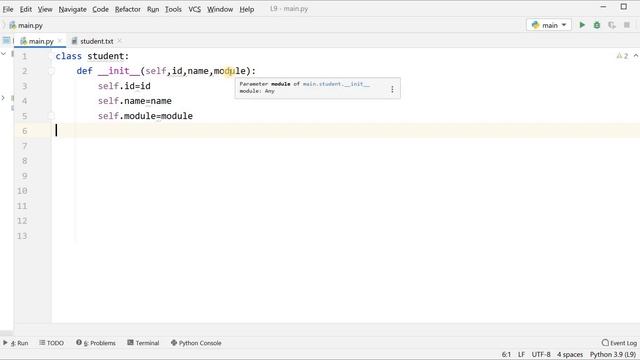This screenshot has width=640, height=360.
Task: Open the File menu
Action: coord(8,9)
